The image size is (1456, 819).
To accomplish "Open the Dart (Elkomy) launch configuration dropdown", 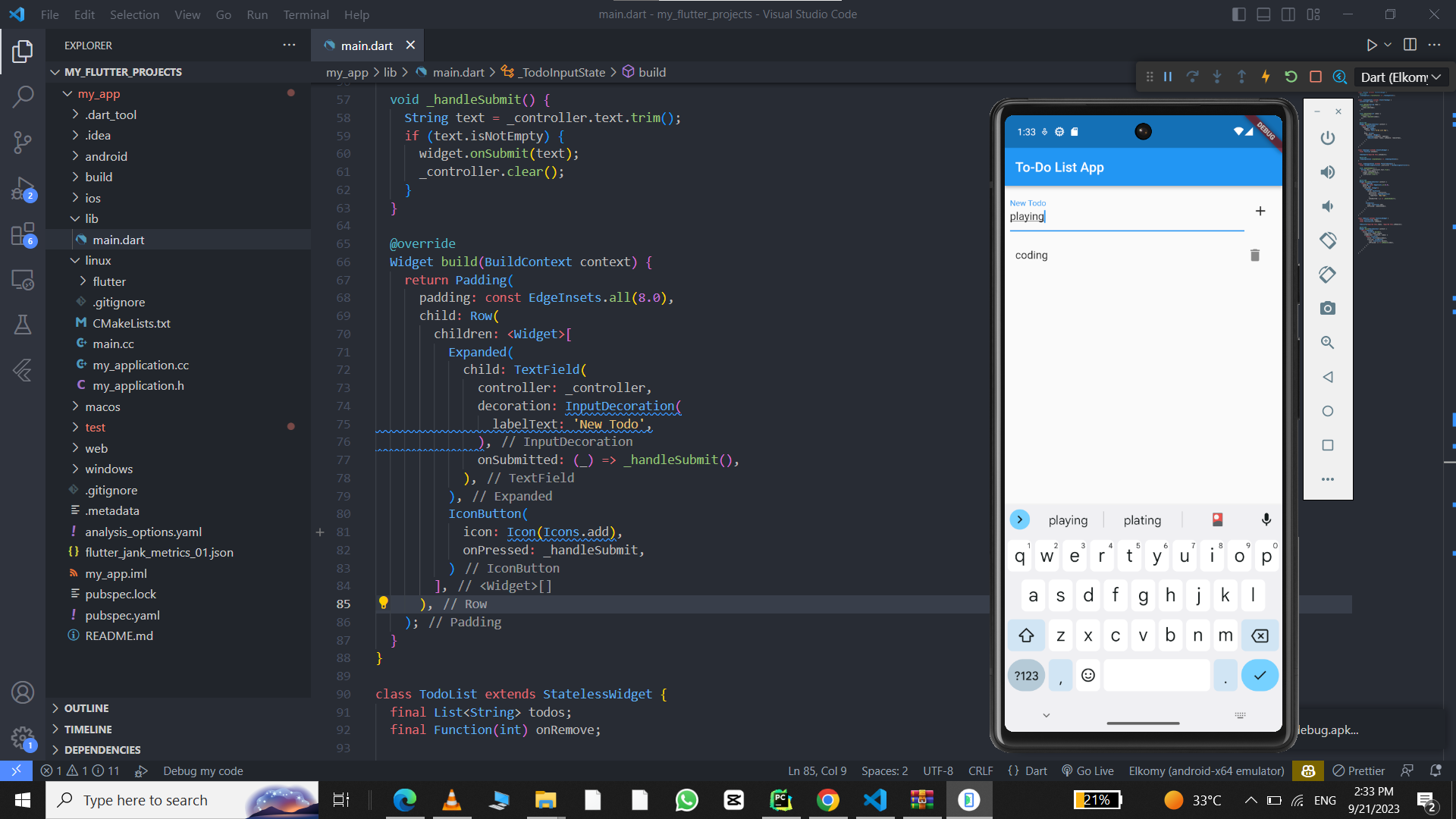I will [1400, 77].
